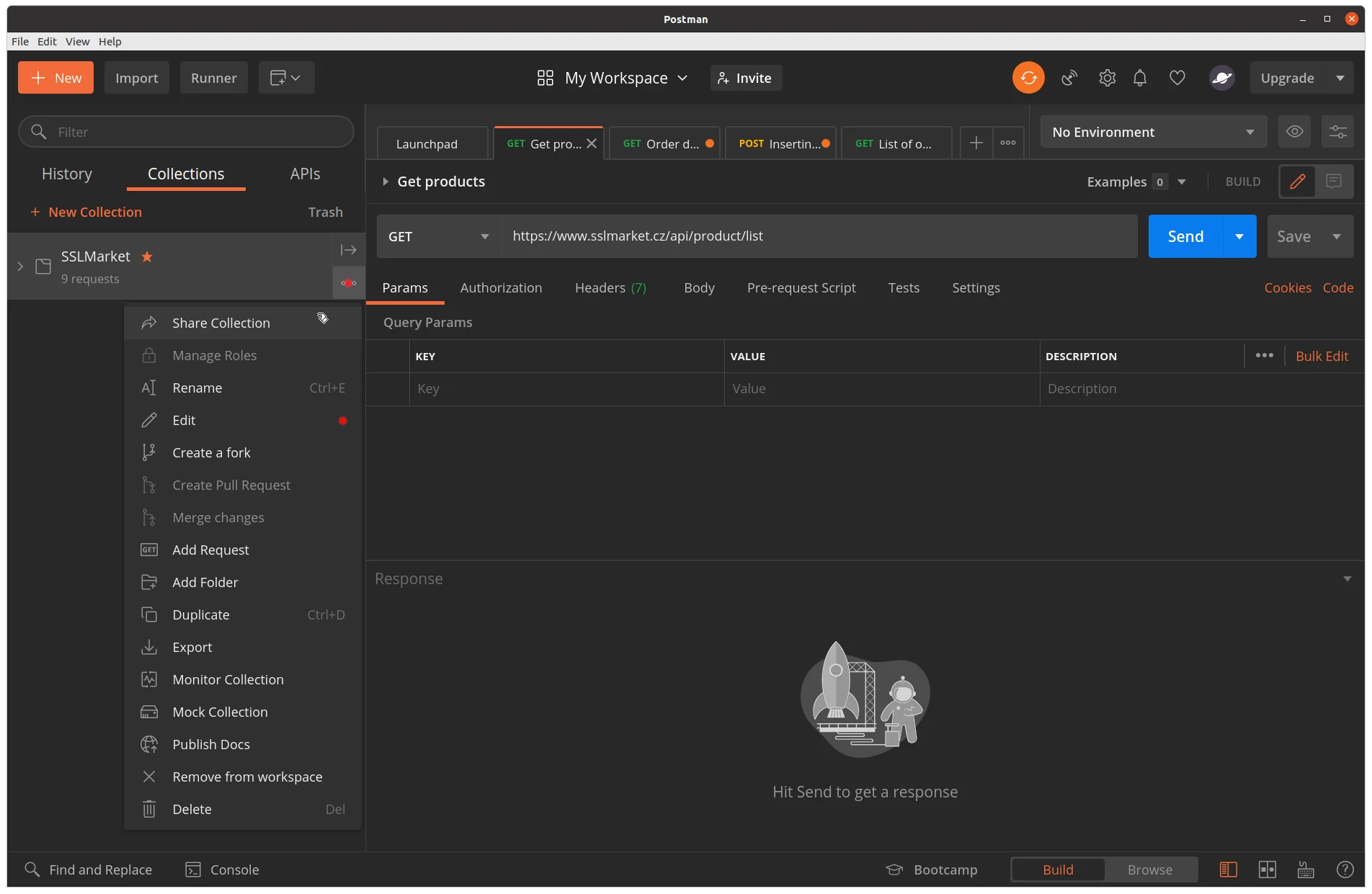Open Find and Replace
This screenshot has height=894, width=1372.
pos(89,870)
